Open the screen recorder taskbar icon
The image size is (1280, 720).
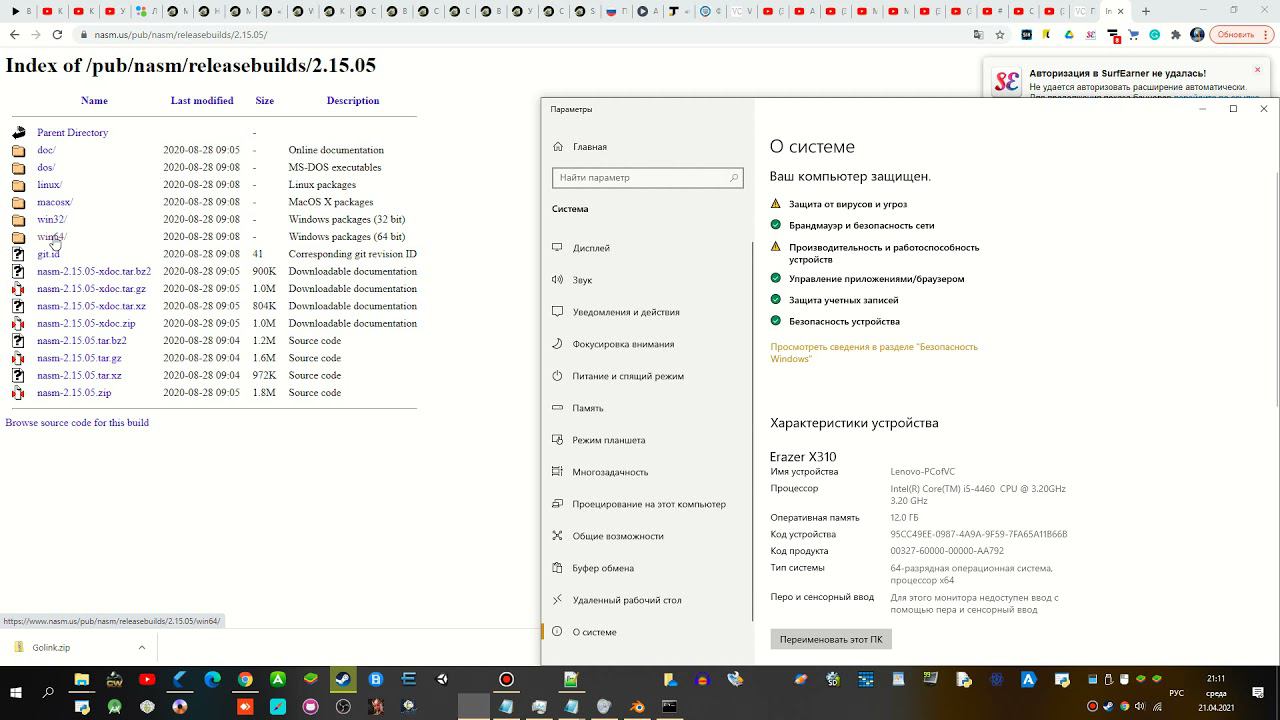(x=507, y=680)
